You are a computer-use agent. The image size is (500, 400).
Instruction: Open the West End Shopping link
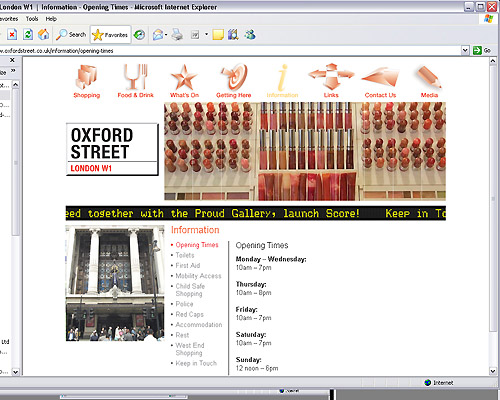pyautogui.click(x=190, y=349)
